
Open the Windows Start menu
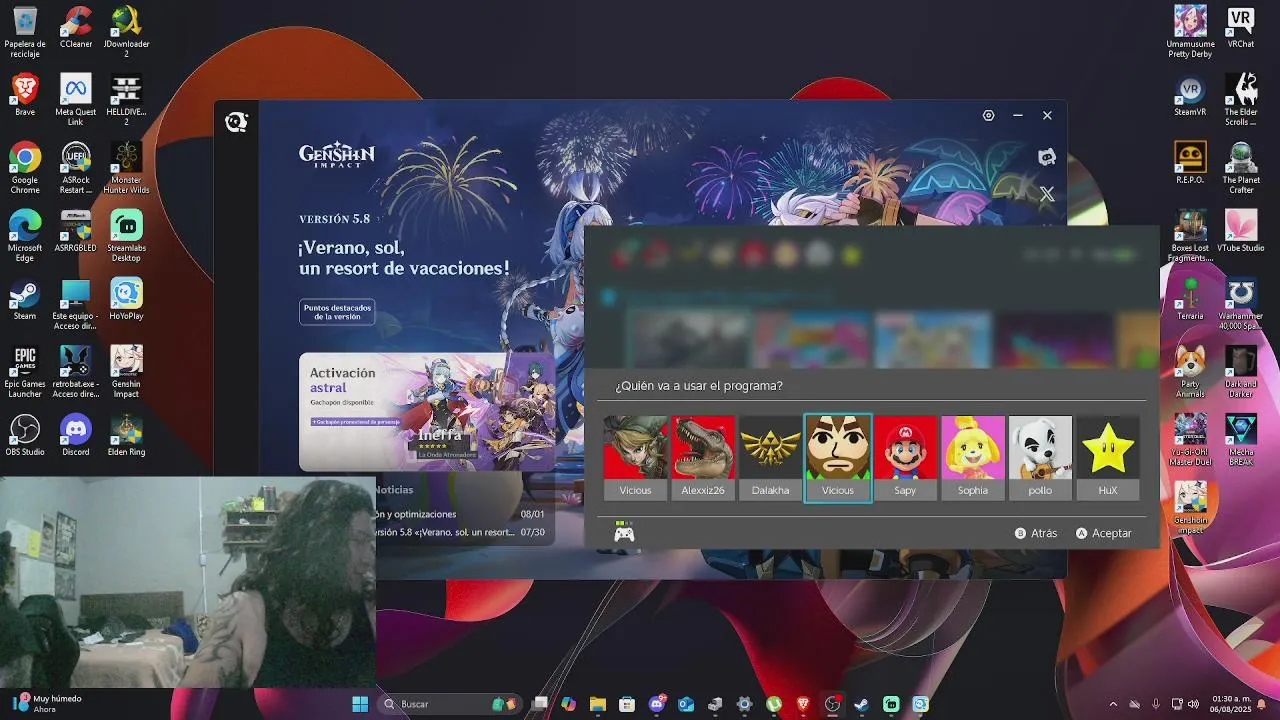point(360,704)
